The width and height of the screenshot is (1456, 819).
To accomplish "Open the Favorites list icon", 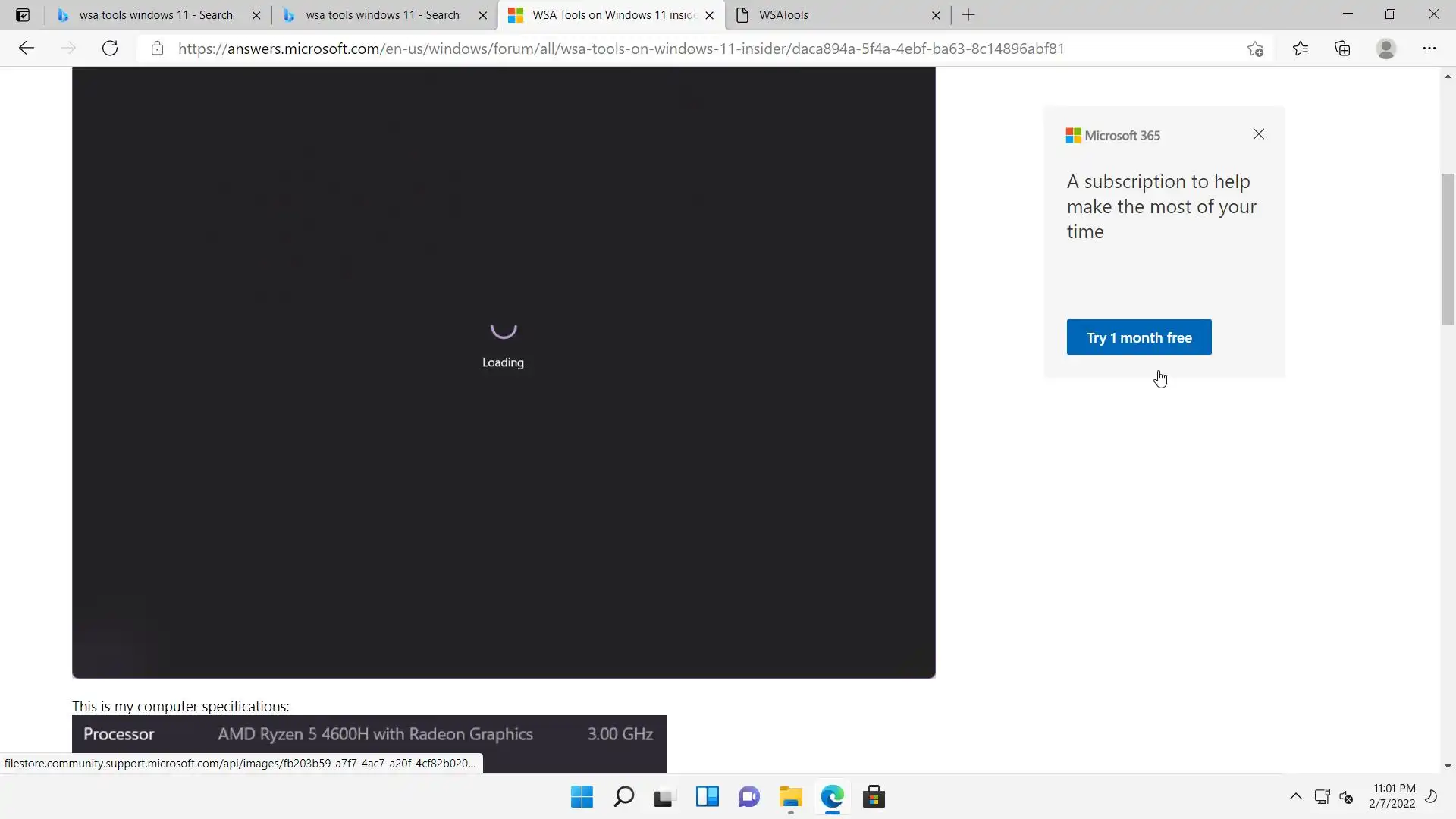I will pyautogui.click(x=1301, y=49).
